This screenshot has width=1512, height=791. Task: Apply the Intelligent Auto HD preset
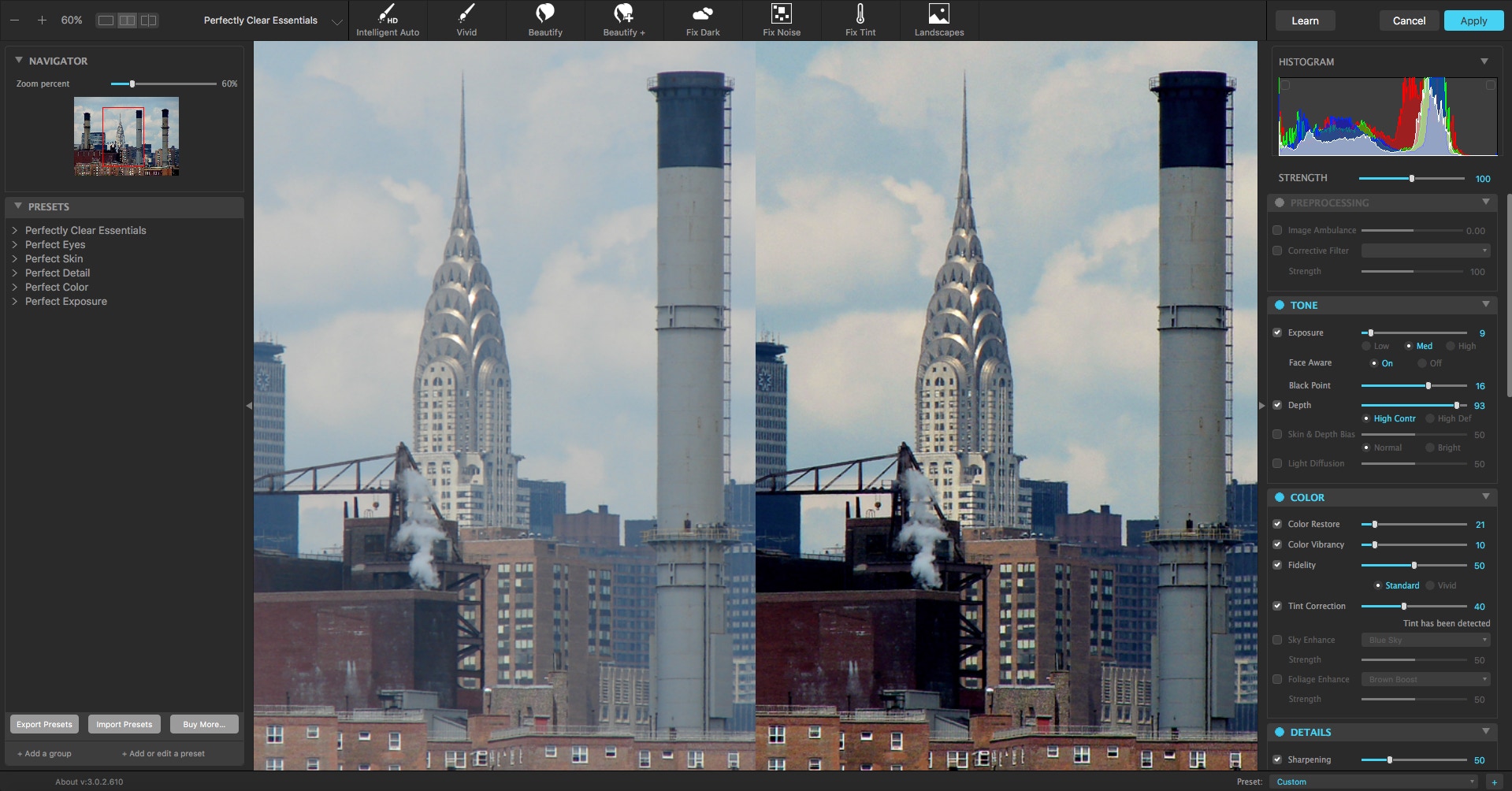tap(388, 20)
